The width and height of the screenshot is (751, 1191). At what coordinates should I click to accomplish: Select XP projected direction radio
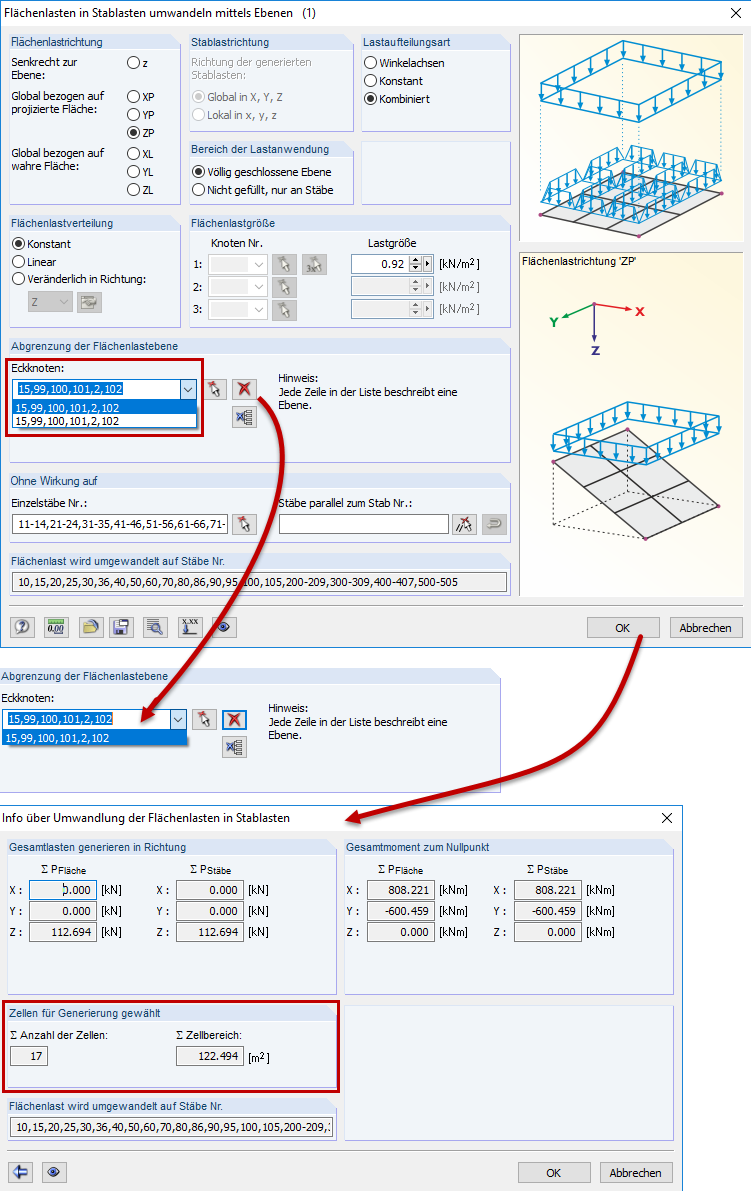click(x=134, y=96)
